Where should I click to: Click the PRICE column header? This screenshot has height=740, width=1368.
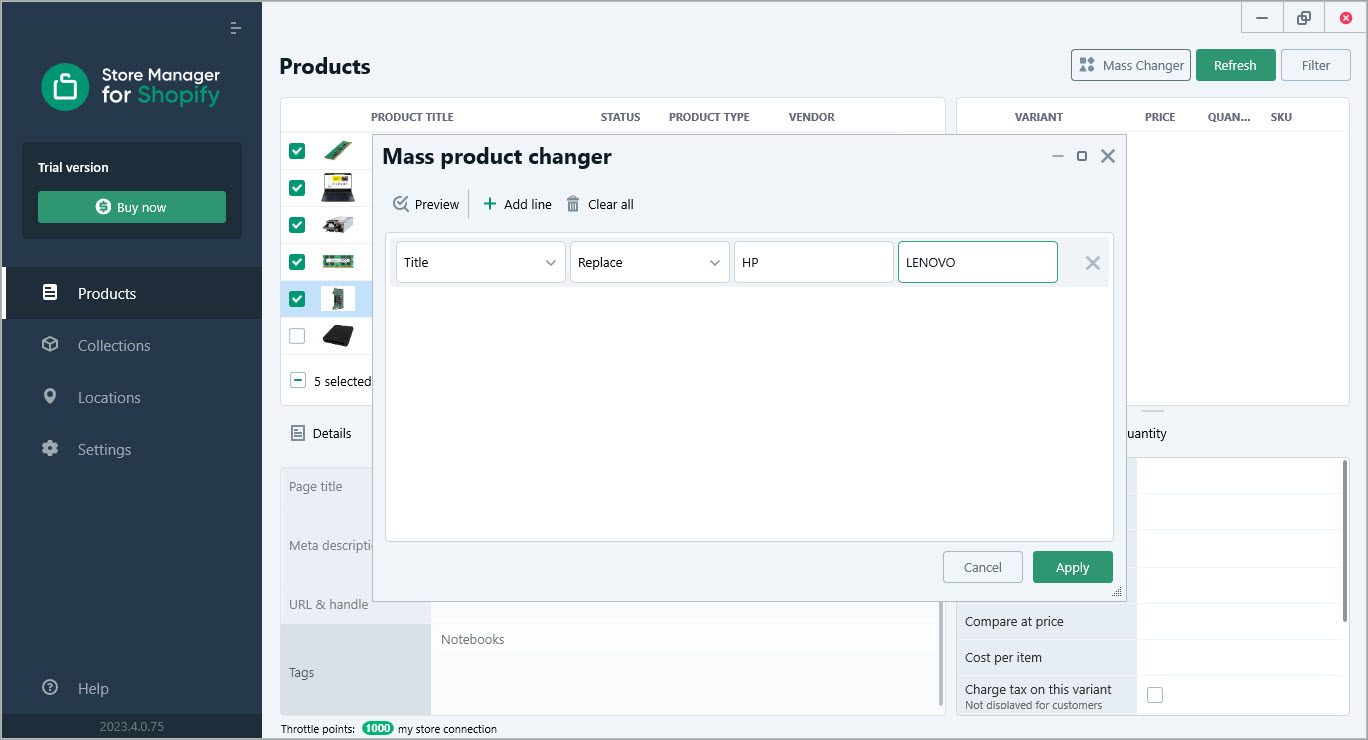1160,117
